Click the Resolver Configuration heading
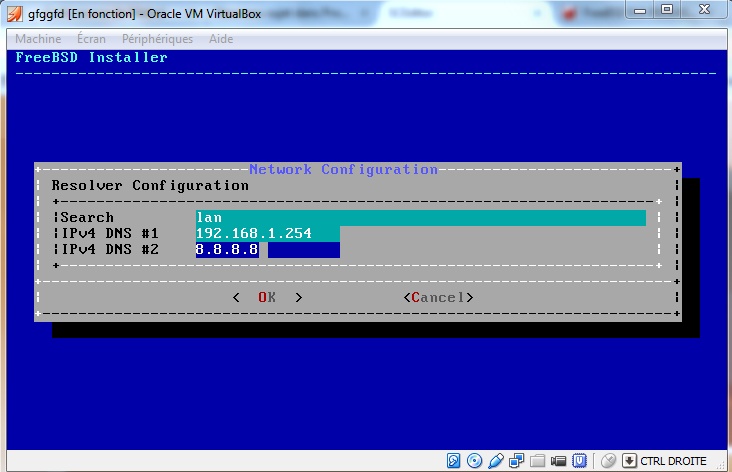Image resolution: width=732 pixels, height=472 pixels. click(x=150, y=185)
